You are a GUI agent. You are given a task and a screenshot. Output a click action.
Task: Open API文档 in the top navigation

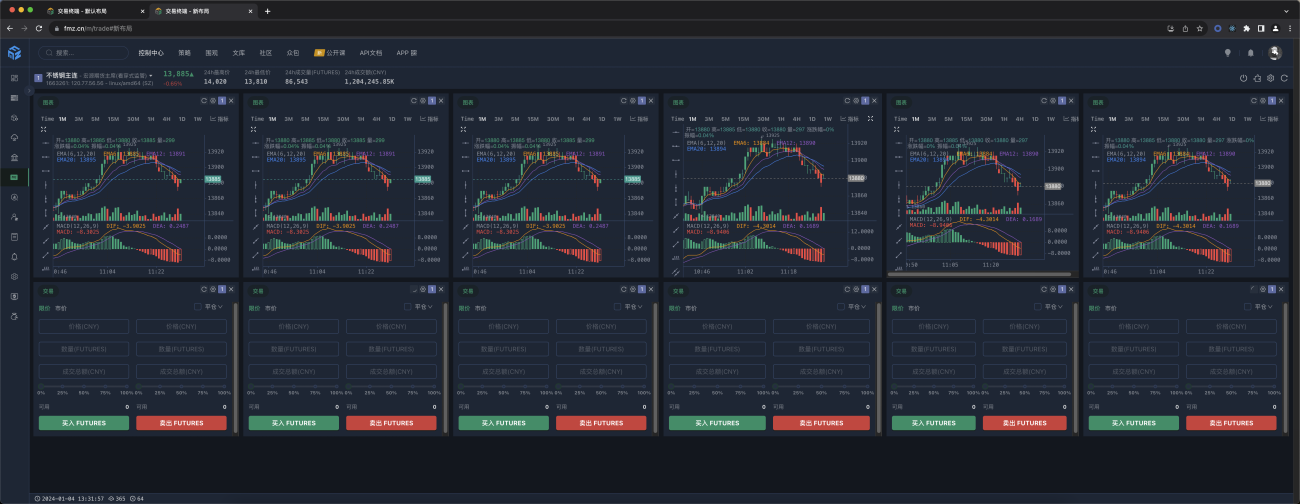tap(371, 52)
